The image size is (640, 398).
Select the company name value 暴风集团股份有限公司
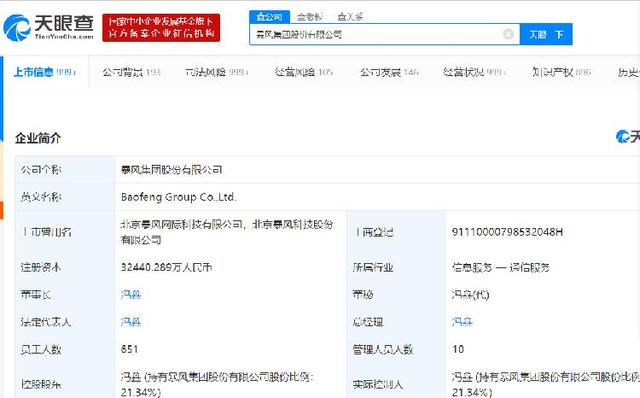[x=171, y=169]
